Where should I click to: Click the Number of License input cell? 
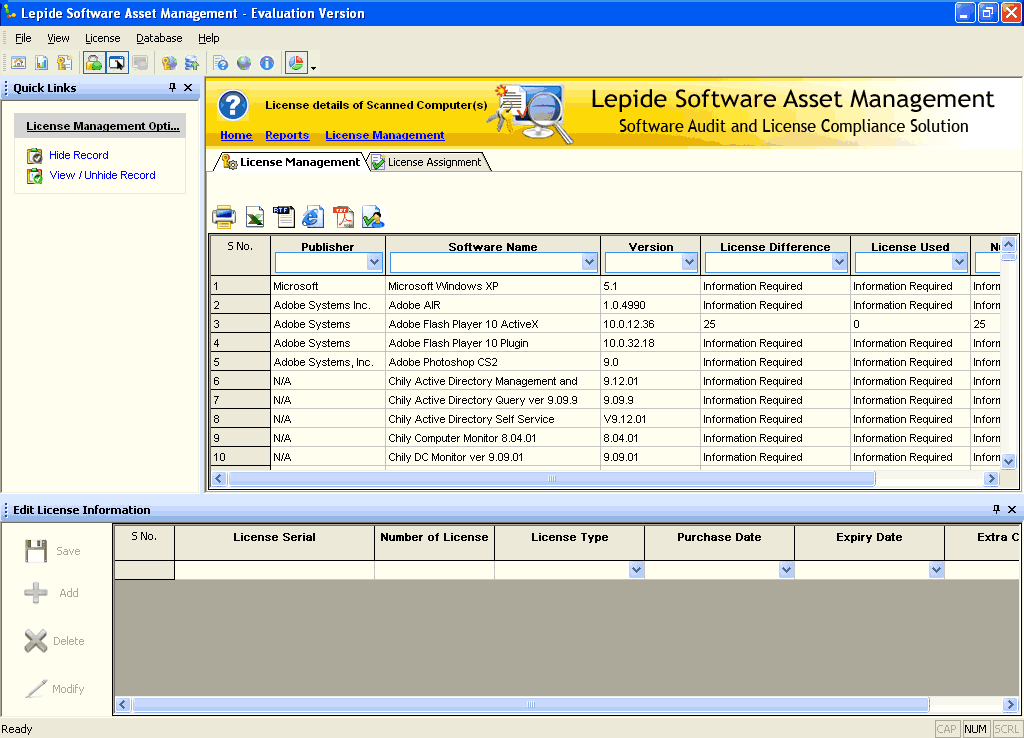pos(434,570)
